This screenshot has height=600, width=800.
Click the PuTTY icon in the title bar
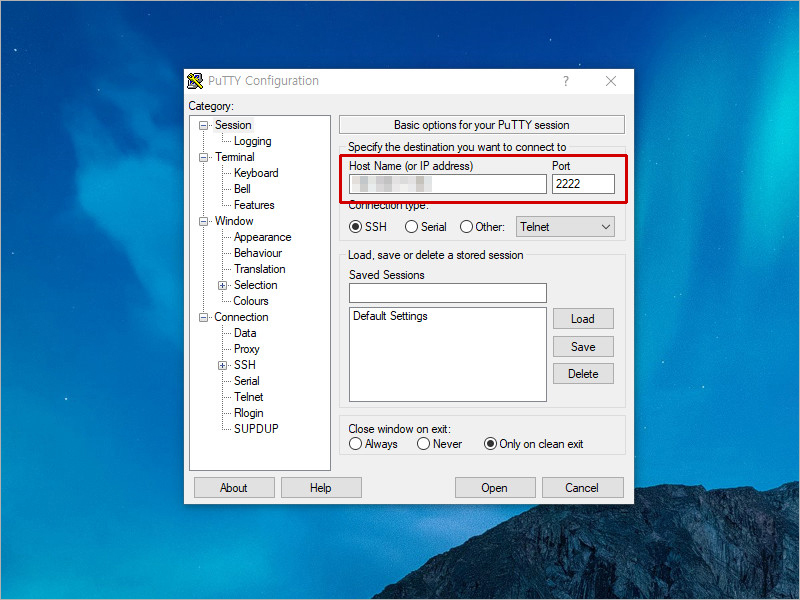click(x=195, y=81)
